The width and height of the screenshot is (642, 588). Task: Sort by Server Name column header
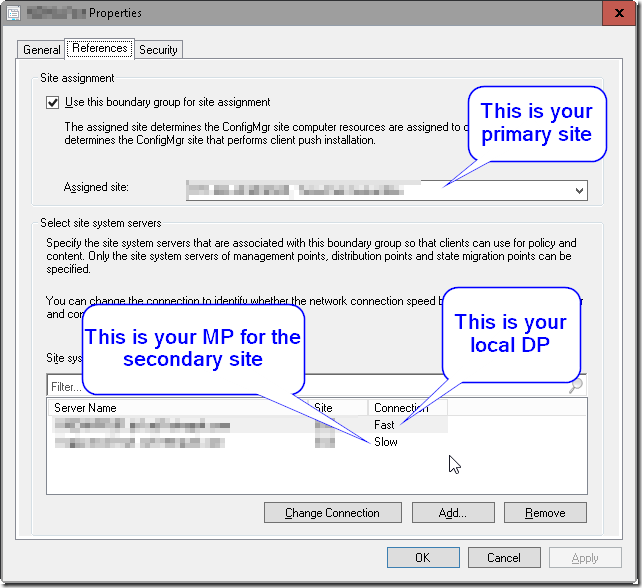click(x=178, y=408)
